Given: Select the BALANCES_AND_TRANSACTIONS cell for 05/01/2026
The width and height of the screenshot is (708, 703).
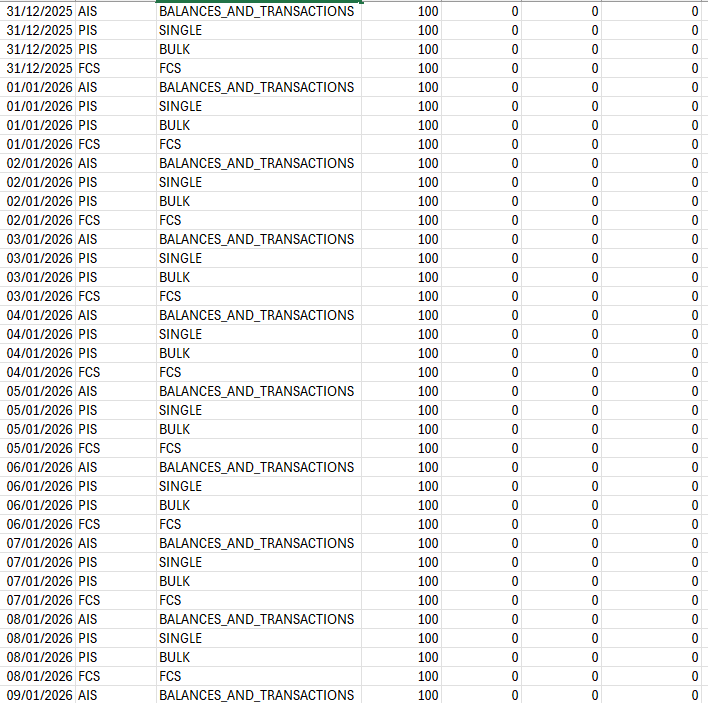Looking at the screenshot, I should [256, 391].
